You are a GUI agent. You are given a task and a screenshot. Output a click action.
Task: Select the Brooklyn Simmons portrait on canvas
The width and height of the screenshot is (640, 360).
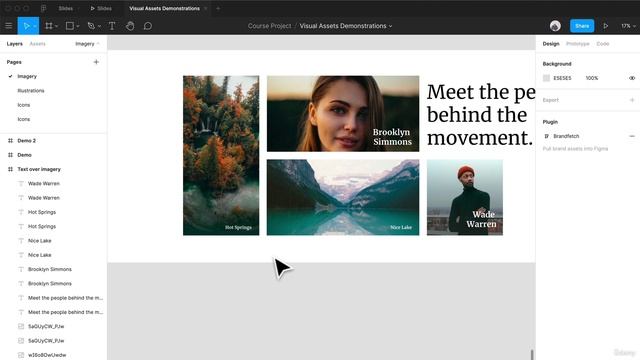(343, 113)
